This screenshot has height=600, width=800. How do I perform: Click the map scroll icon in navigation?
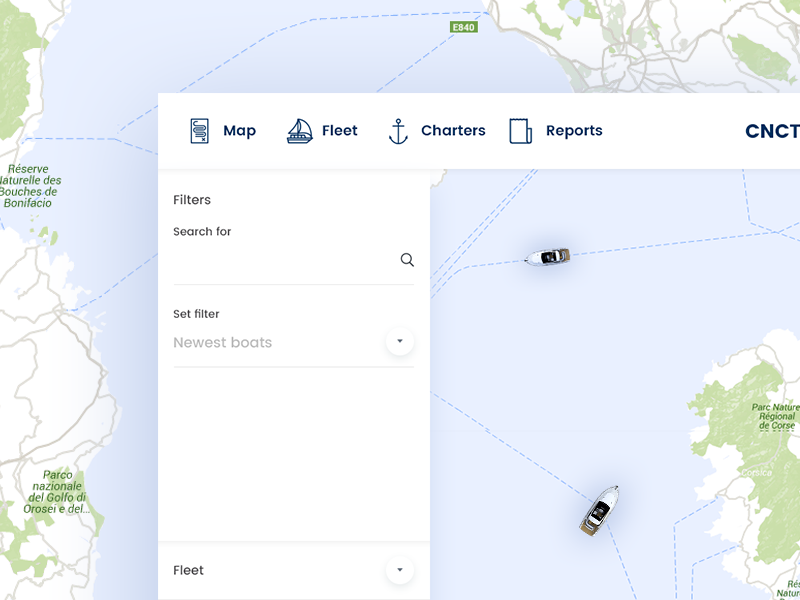pos(200,131)
